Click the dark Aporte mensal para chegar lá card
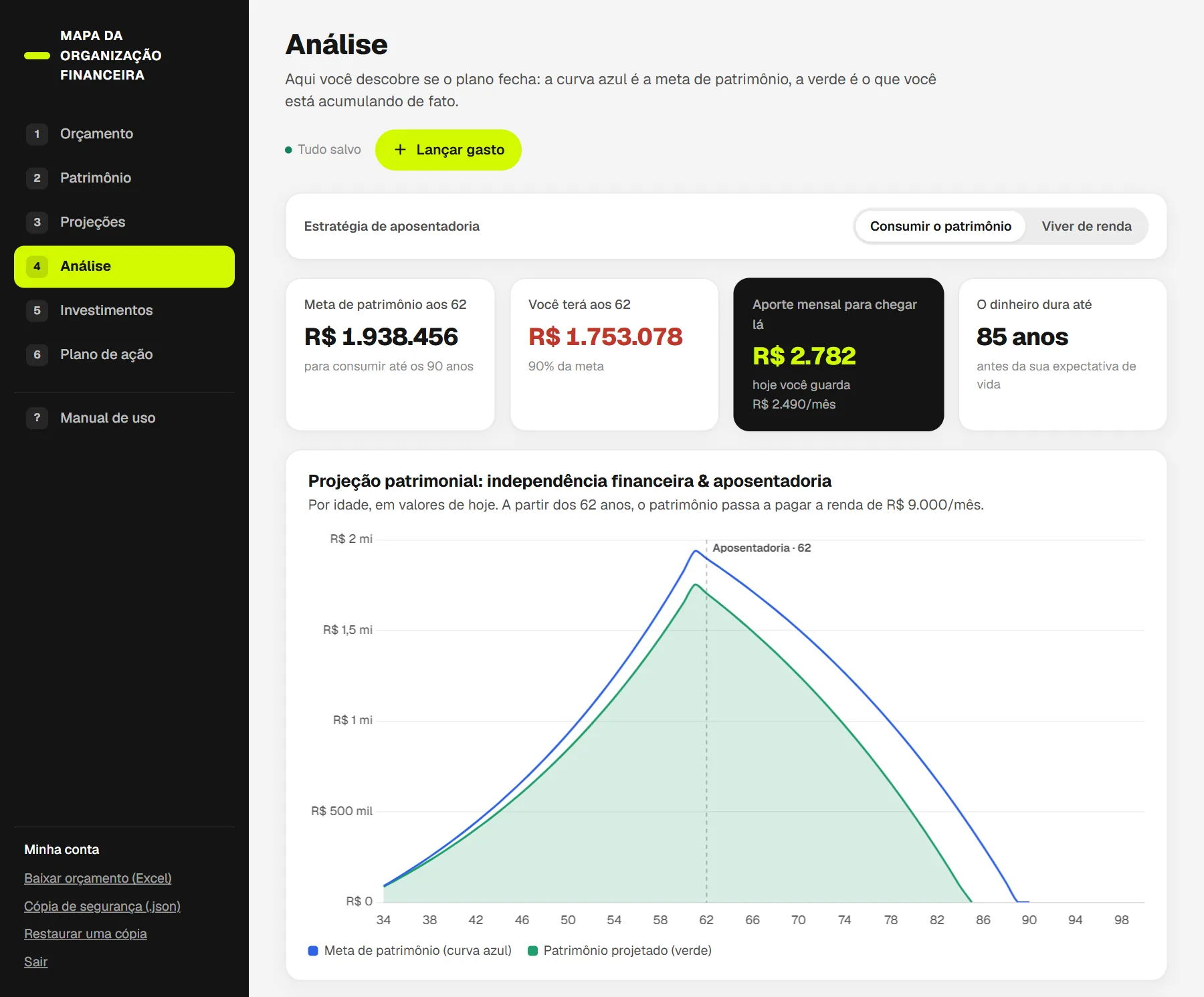 click(839, 354)
